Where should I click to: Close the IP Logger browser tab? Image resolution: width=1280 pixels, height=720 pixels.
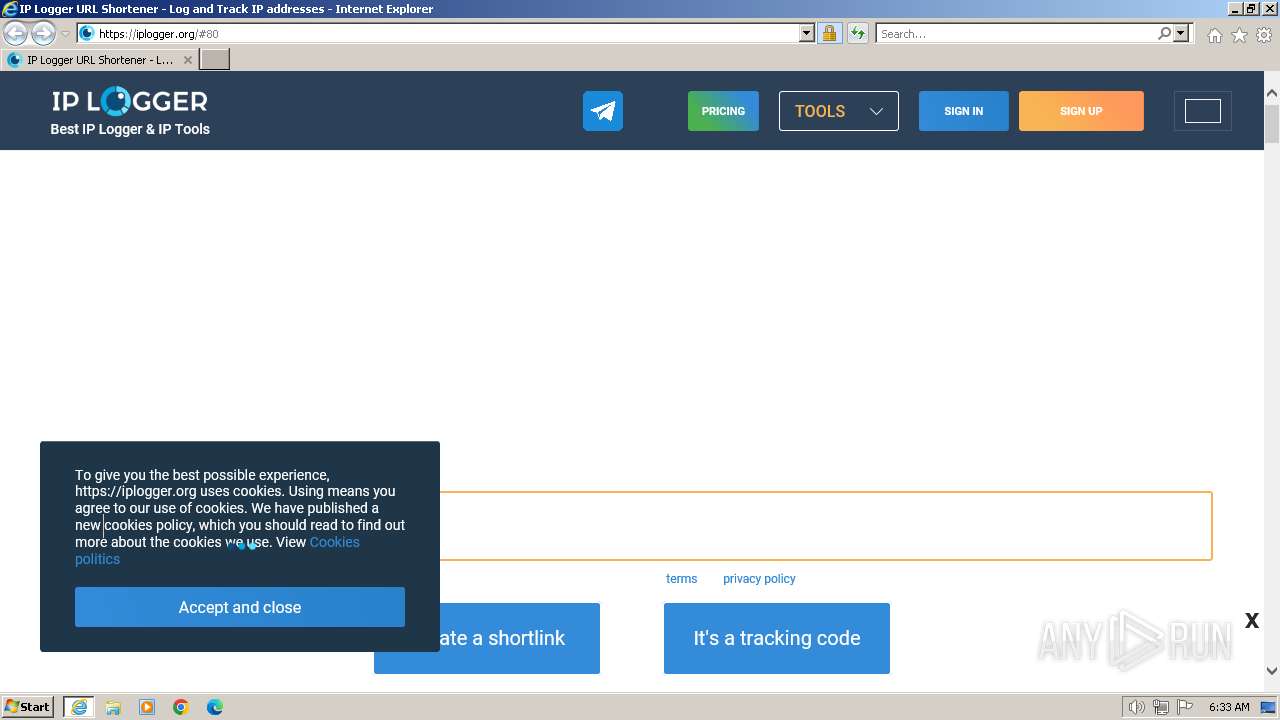(x=187, y=60)
